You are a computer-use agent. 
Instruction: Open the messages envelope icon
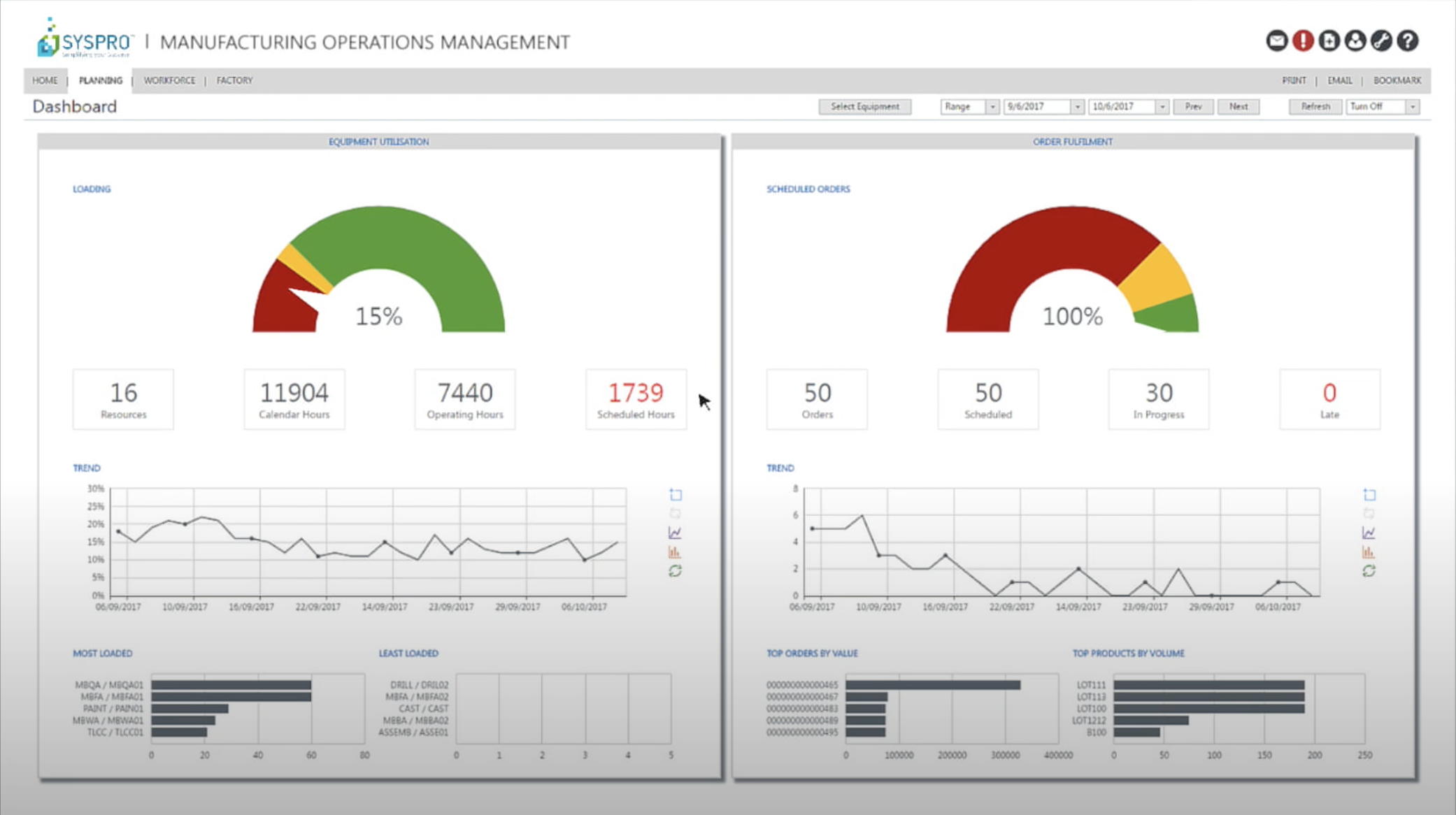click(x=1276, y=41)
